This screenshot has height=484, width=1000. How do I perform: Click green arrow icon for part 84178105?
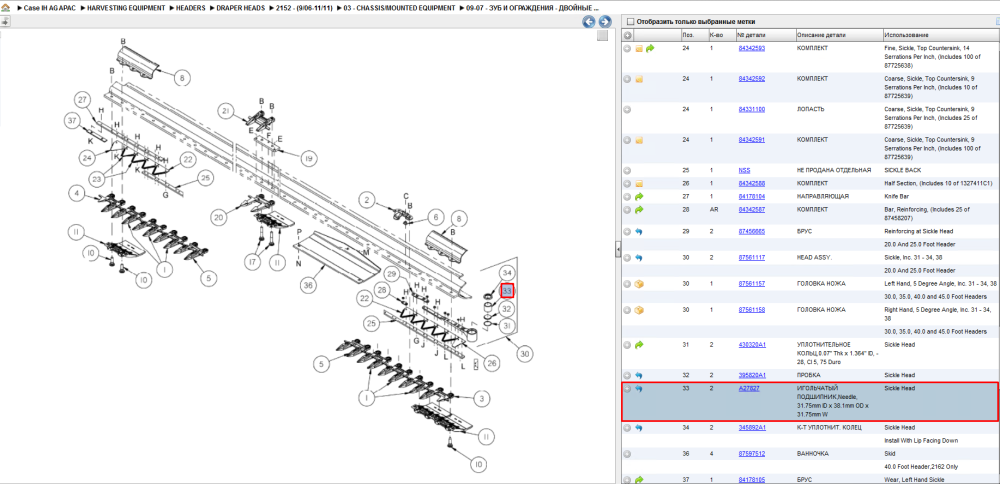pos(639,480)
